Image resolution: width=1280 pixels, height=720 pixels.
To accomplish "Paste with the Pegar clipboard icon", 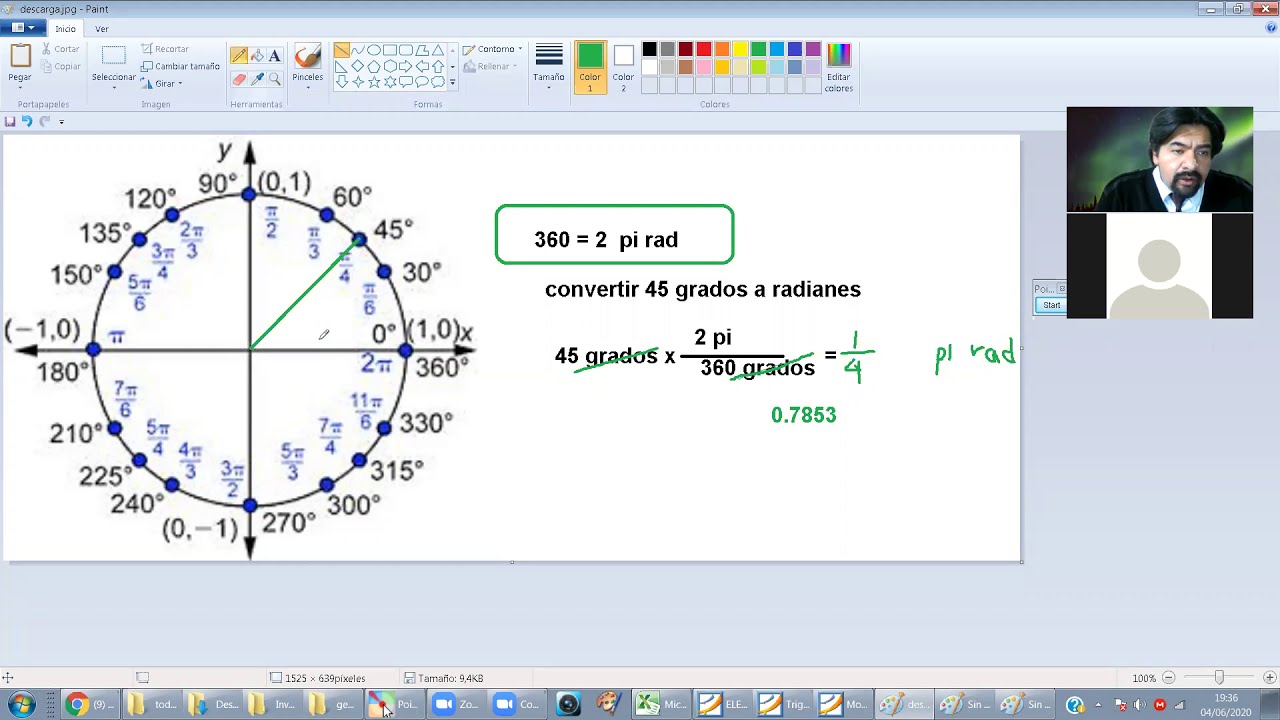I will pyautogui.click(x=20, y=55).
